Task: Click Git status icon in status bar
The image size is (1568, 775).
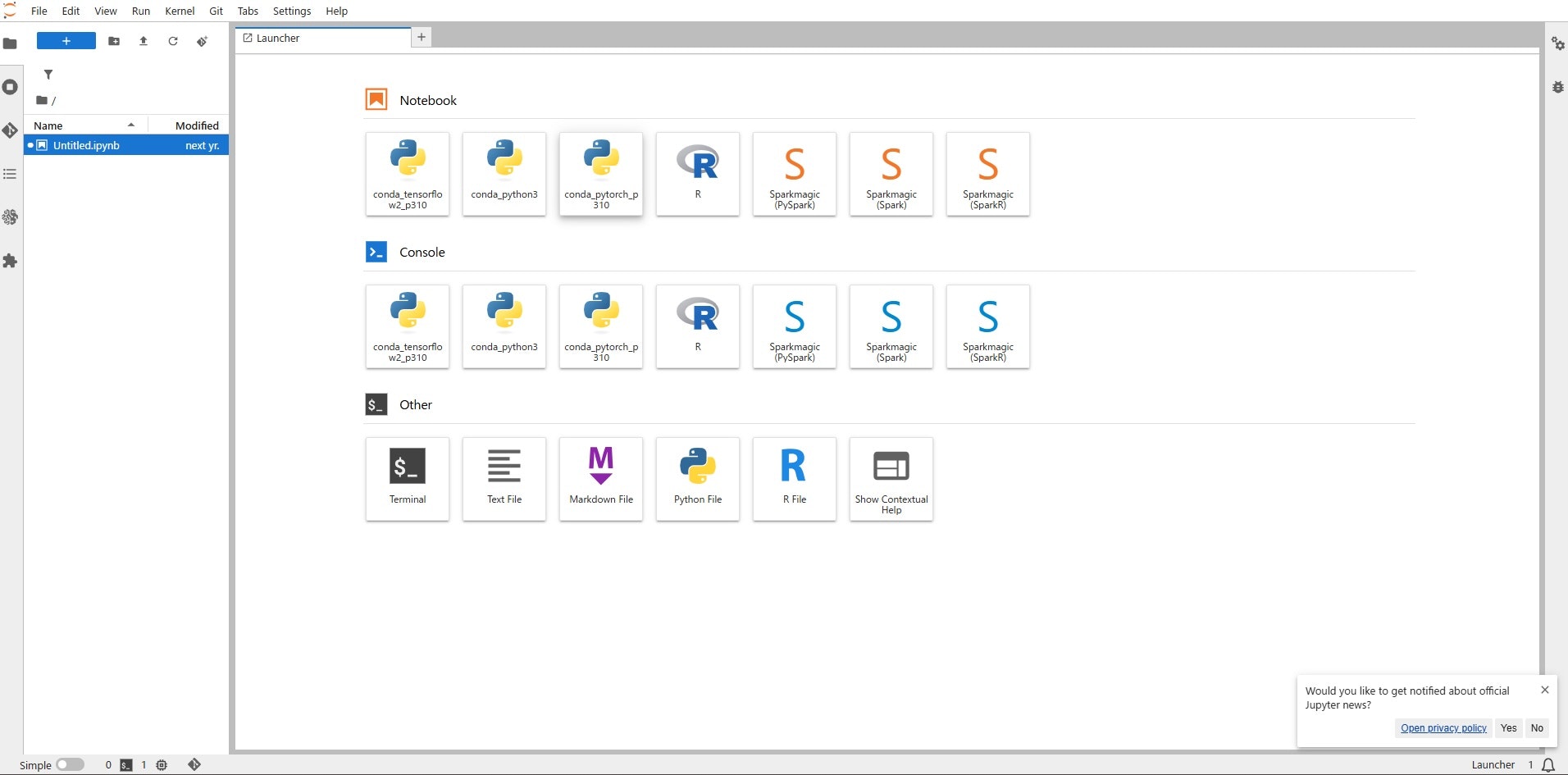Action: [x=194, y=764]
